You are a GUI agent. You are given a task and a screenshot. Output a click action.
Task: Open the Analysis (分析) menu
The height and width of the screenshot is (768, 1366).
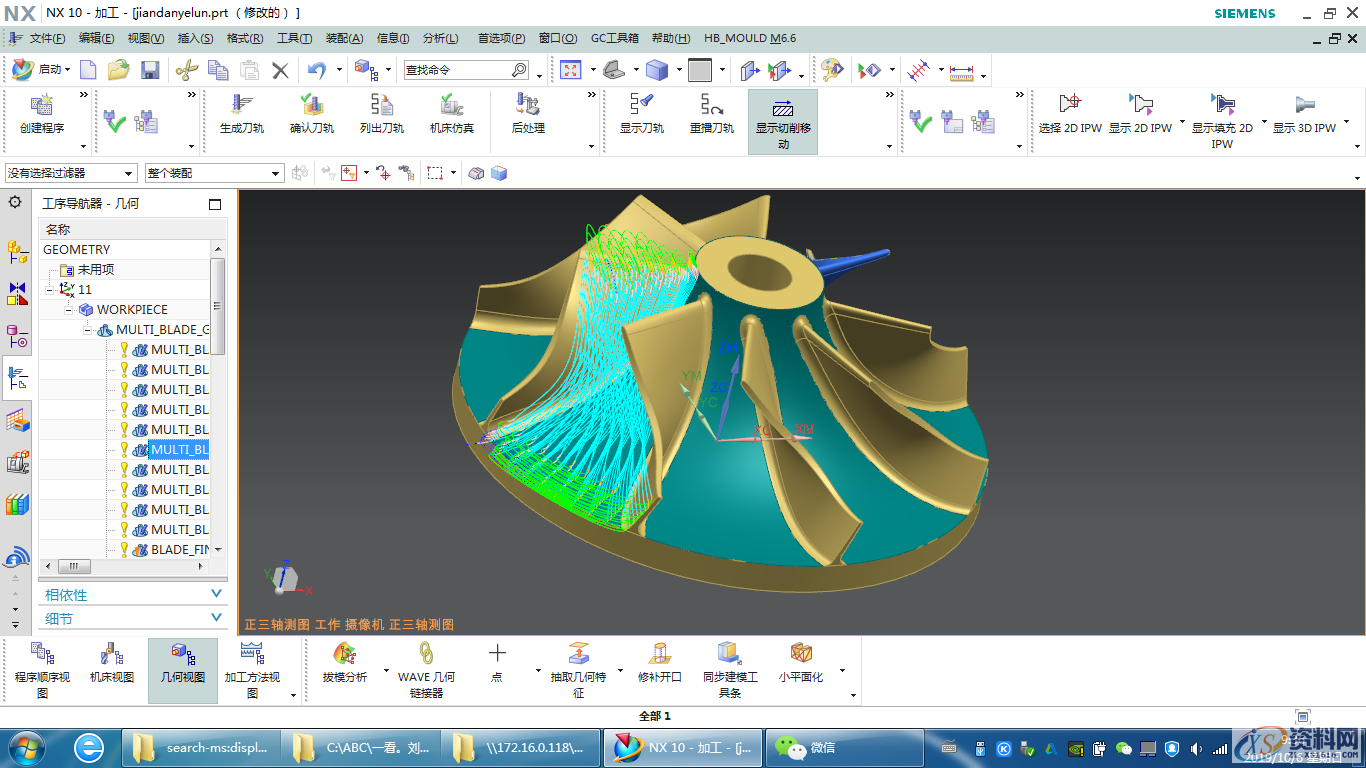tap(440, 38)
